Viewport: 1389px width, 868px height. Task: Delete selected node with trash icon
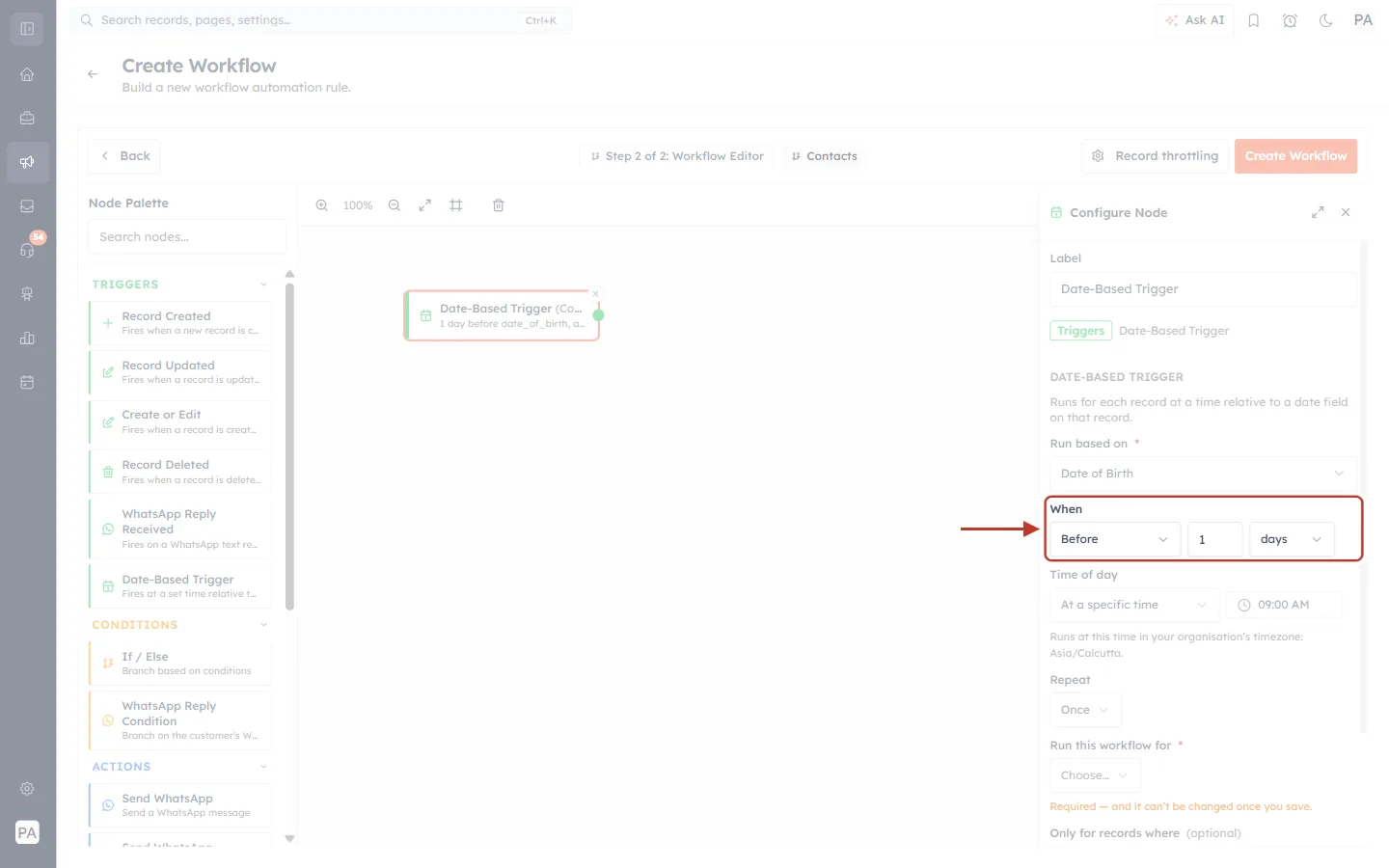pos(499,205)
